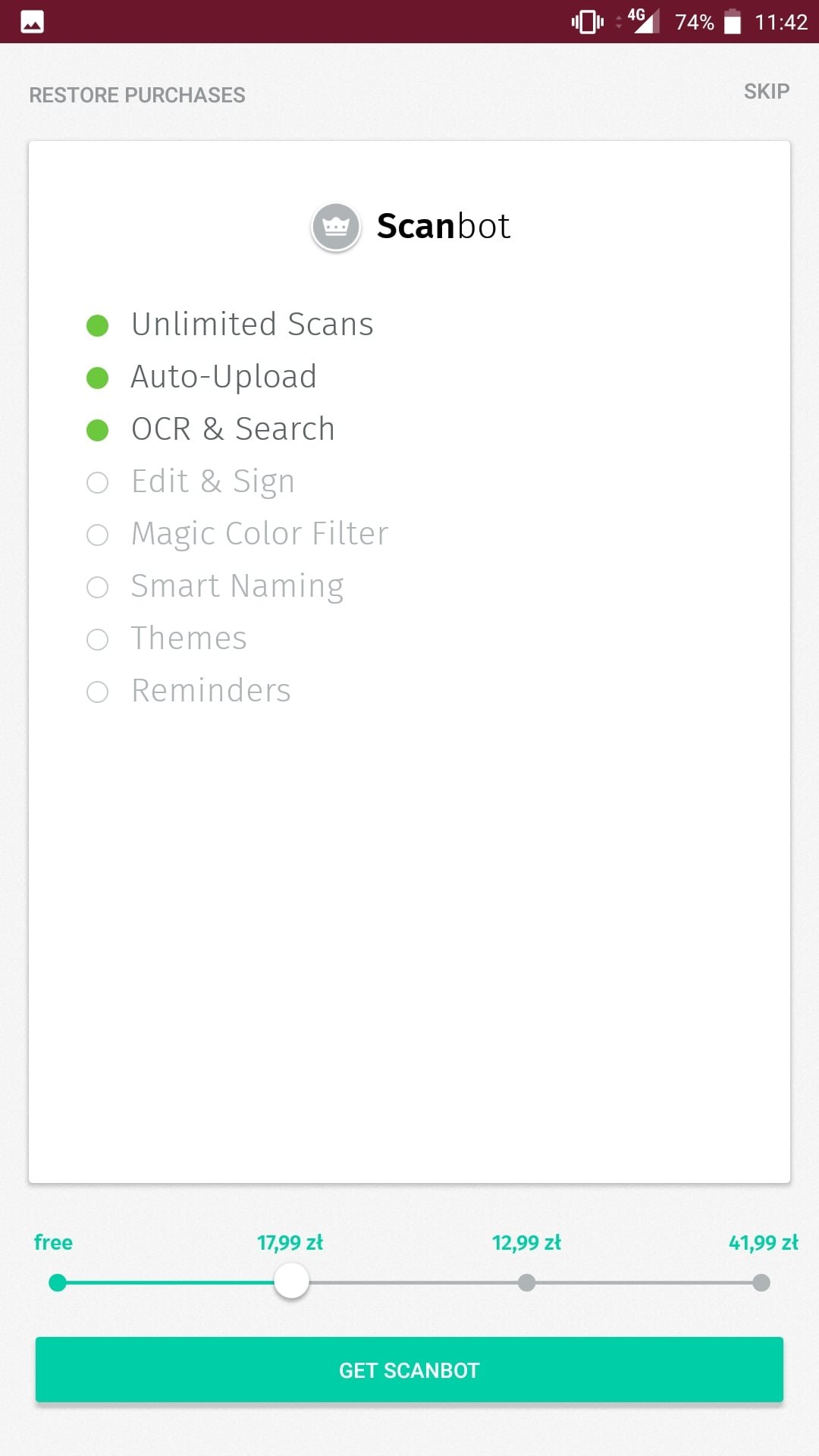Select the 12,99 zł slider stop
This screenshot has width=819, height=1456.
pos(526,1282)
